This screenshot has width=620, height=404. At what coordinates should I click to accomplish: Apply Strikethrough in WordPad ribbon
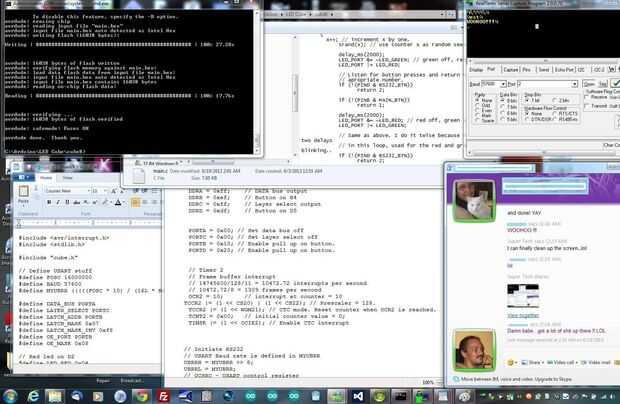point(77,202)
